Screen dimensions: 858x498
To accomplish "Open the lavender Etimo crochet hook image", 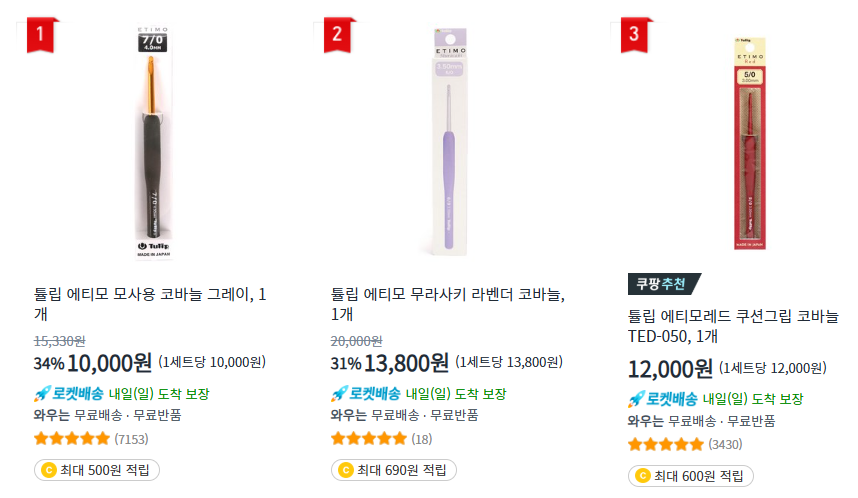I will tap(451, 140).
